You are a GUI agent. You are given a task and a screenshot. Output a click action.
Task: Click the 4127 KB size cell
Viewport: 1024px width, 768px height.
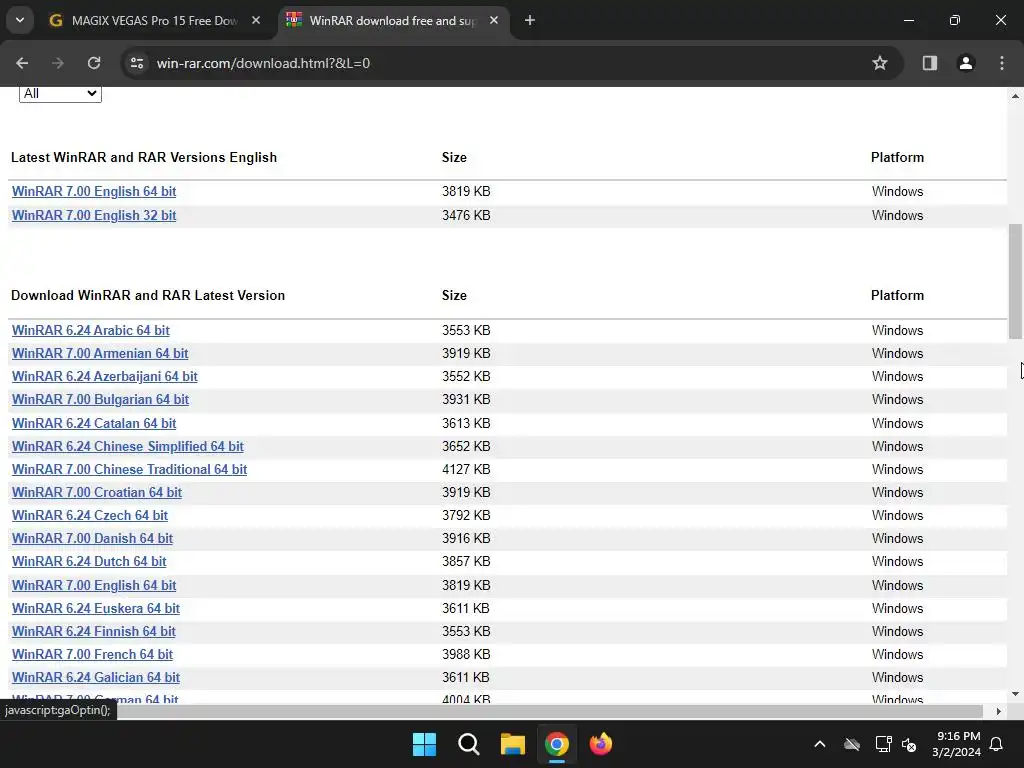click(x=466, y=470)
